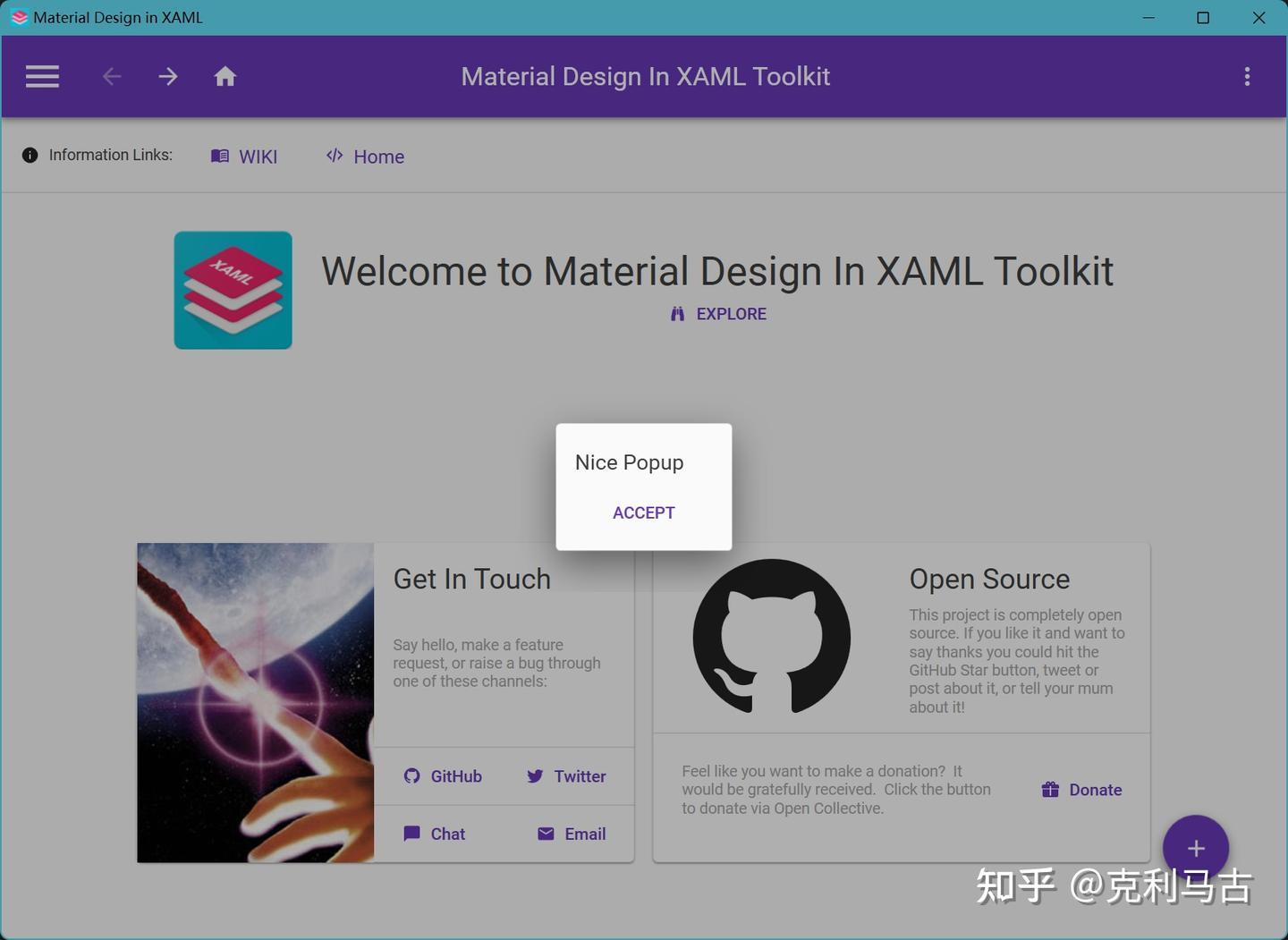Click the information icon before Information Links
Image resolution: width=1288 pixels, height=940 pixels.
30,154
